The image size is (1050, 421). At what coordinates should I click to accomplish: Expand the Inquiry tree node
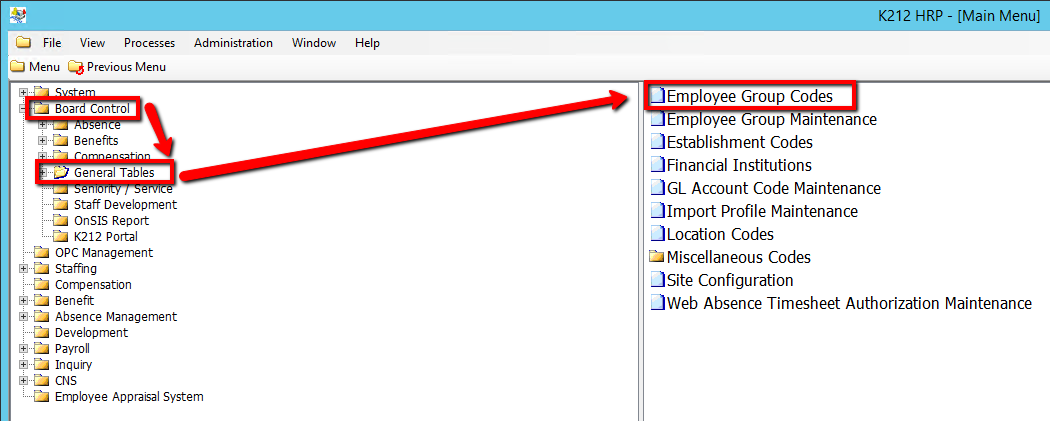point(24,365)
